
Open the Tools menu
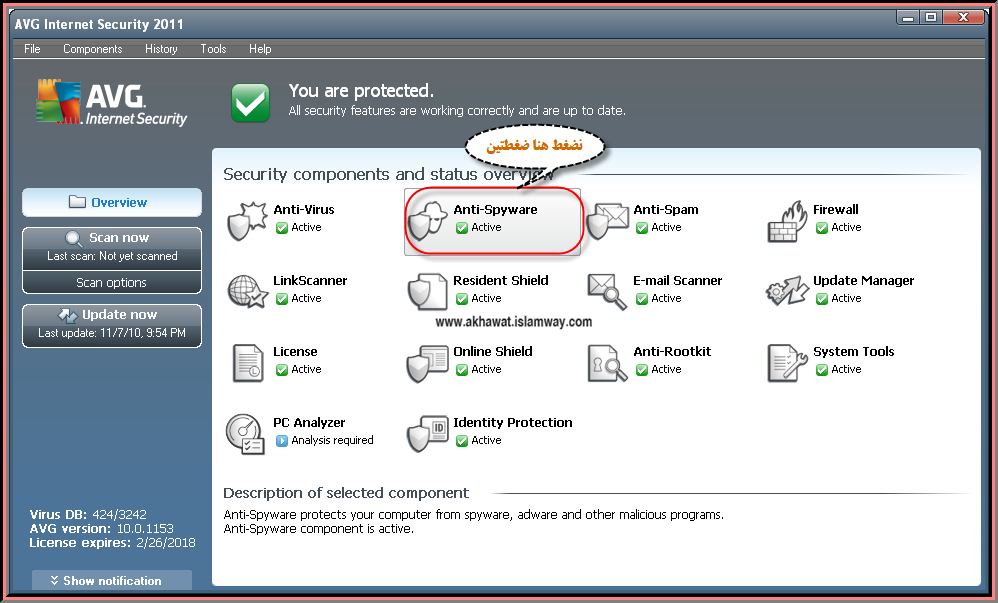213,49
